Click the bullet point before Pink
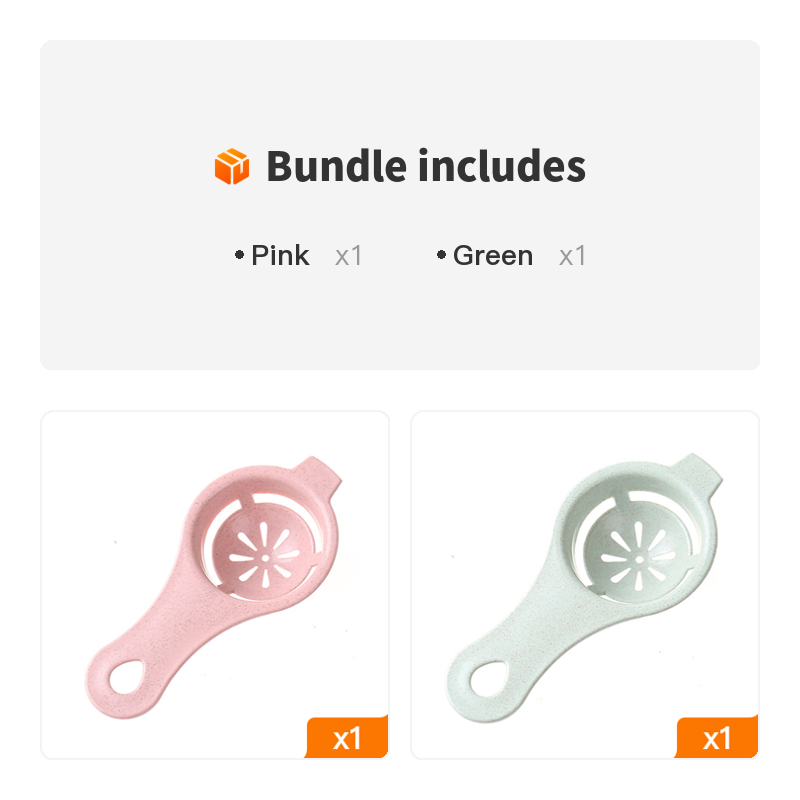800x800 pixels. (x=239, y=255)
